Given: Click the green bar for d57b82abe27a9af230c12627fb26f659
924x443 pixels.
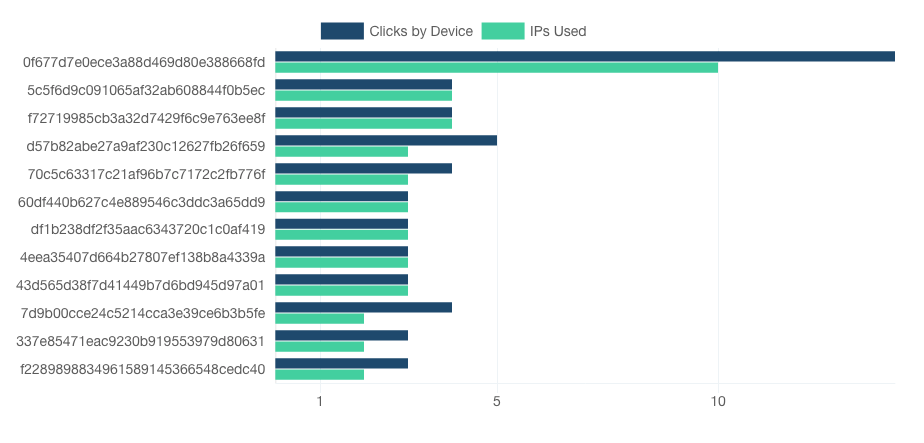Looking at the screenshot, I should 342,151.
